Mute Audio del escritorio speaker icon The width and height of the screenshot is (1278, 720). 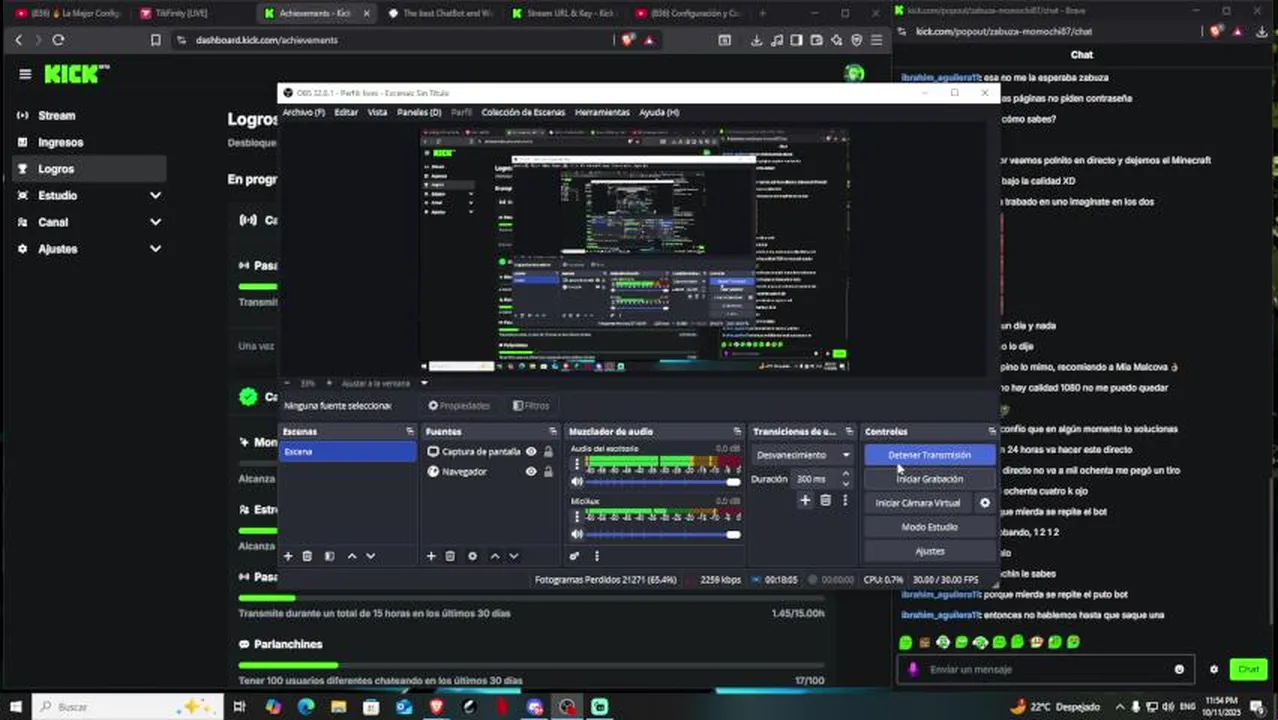tap(577, 482)
